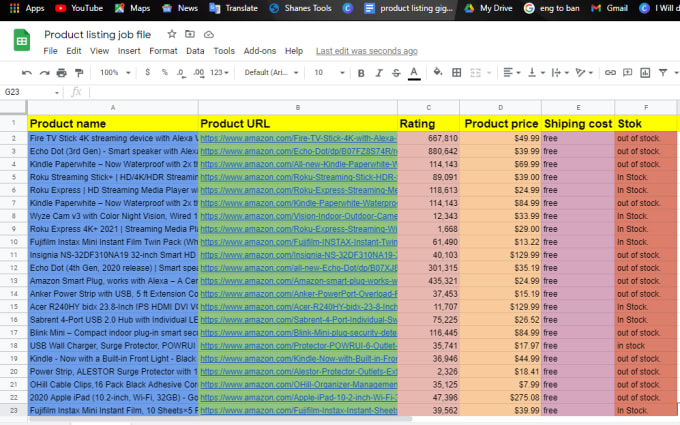Click the Print icon

tap(62, 73)
